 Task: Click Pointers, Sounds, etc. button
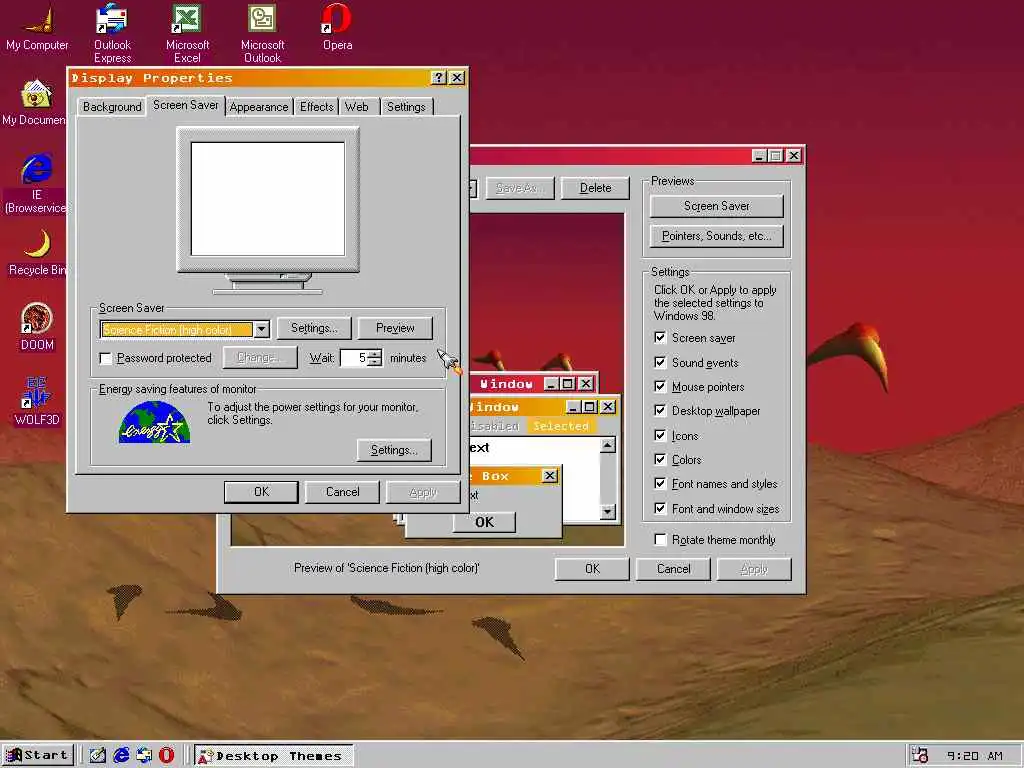pyautogui.click(x=716, y=236)
